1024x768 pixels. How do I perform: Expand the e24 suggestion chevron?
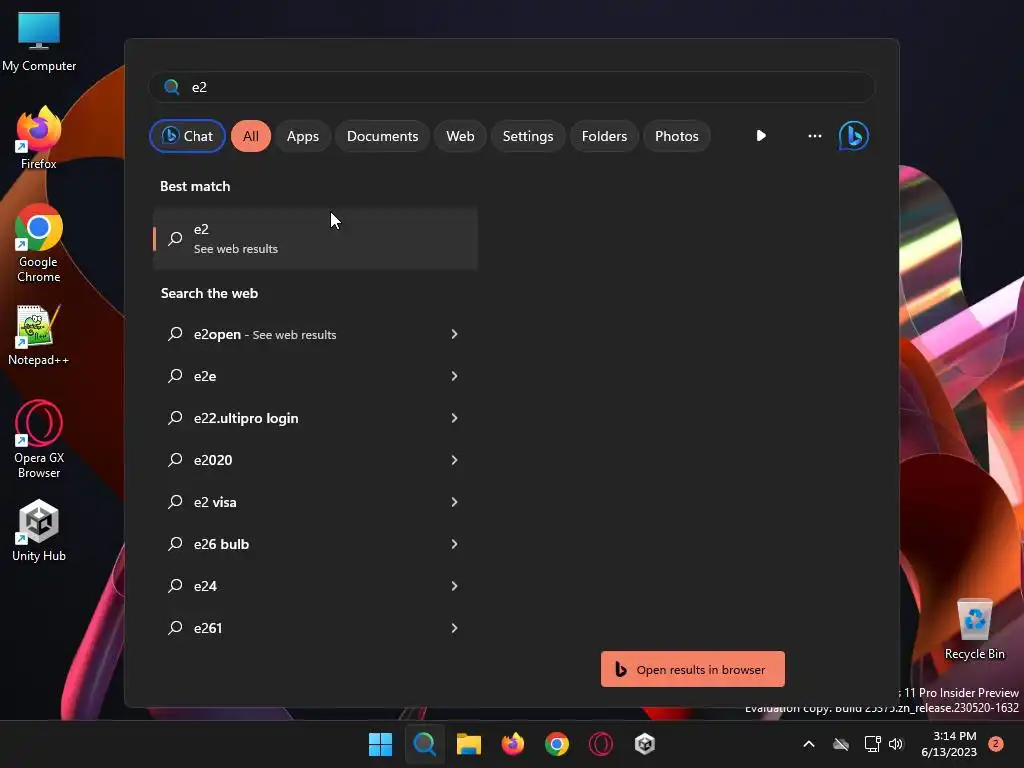click(x=454, y=586)
